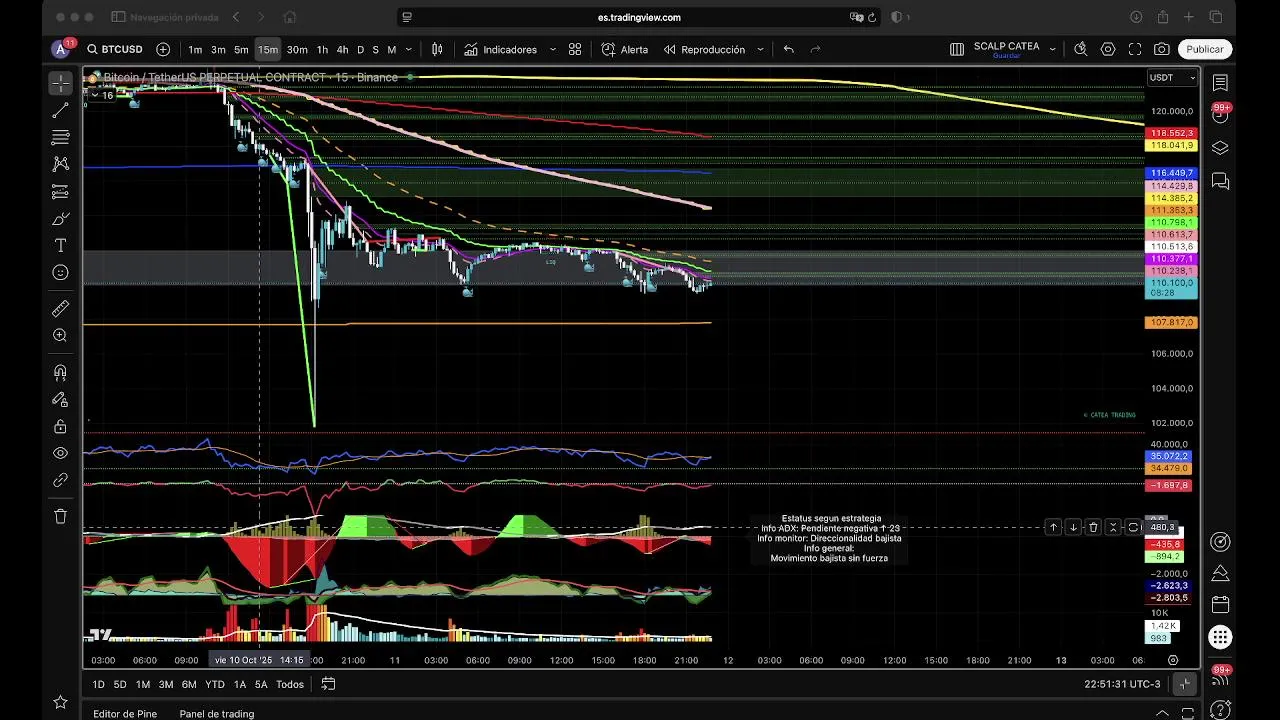Open chart settings hexagon icon
1280x720 pixels.
1108,49
